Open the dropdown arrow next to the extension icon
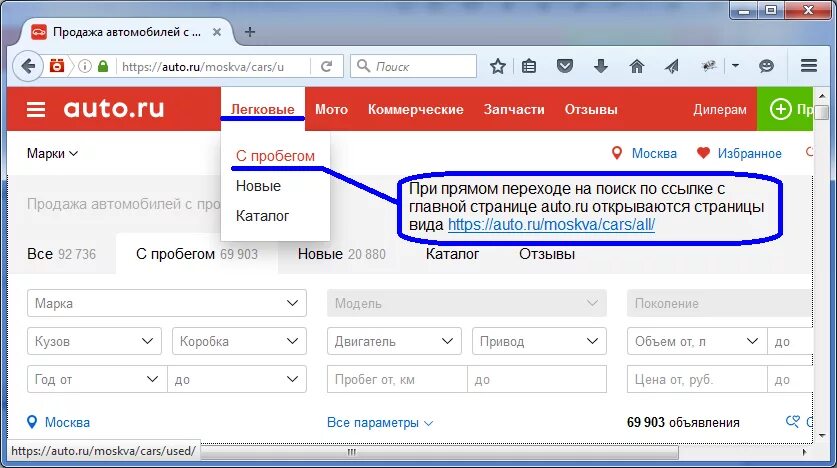The height and width of the screenshot is (468, 837). [x=736, y=66]
